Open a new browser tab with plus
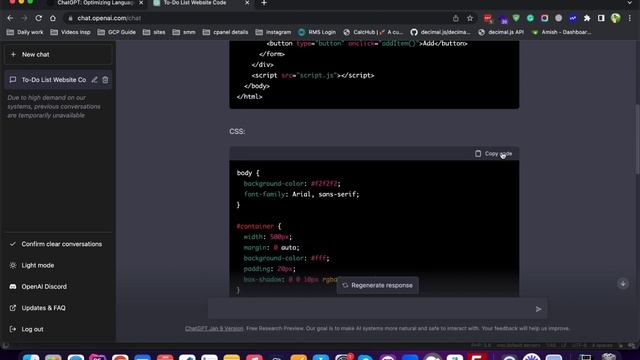Image resolution: width=640 pixels, height=360 pixels. pos(264,3)
